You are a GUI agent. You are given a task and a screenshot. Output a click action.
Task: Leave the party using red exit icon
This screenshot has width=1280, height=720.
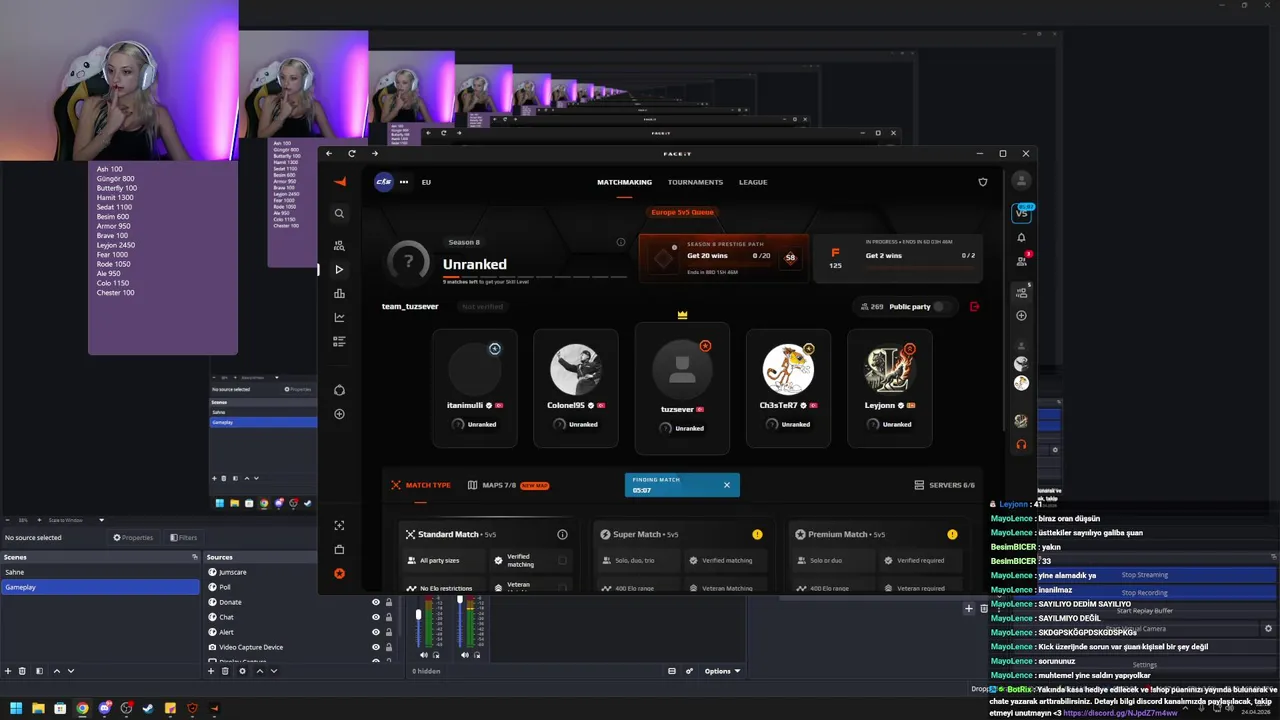[975, 306]
